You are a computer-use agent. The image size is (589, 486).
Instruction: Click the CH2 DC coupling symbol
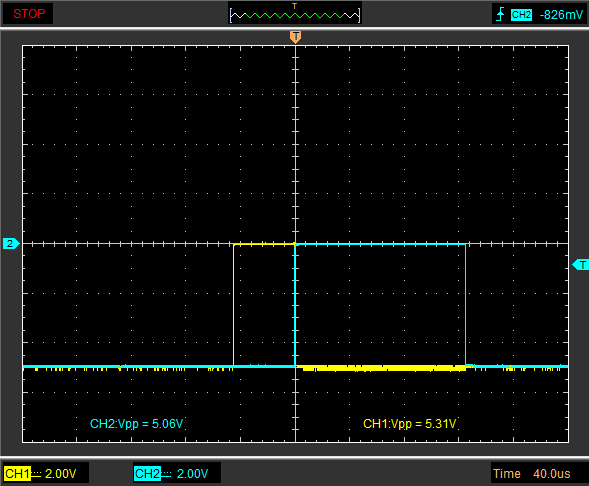[166, 474]
